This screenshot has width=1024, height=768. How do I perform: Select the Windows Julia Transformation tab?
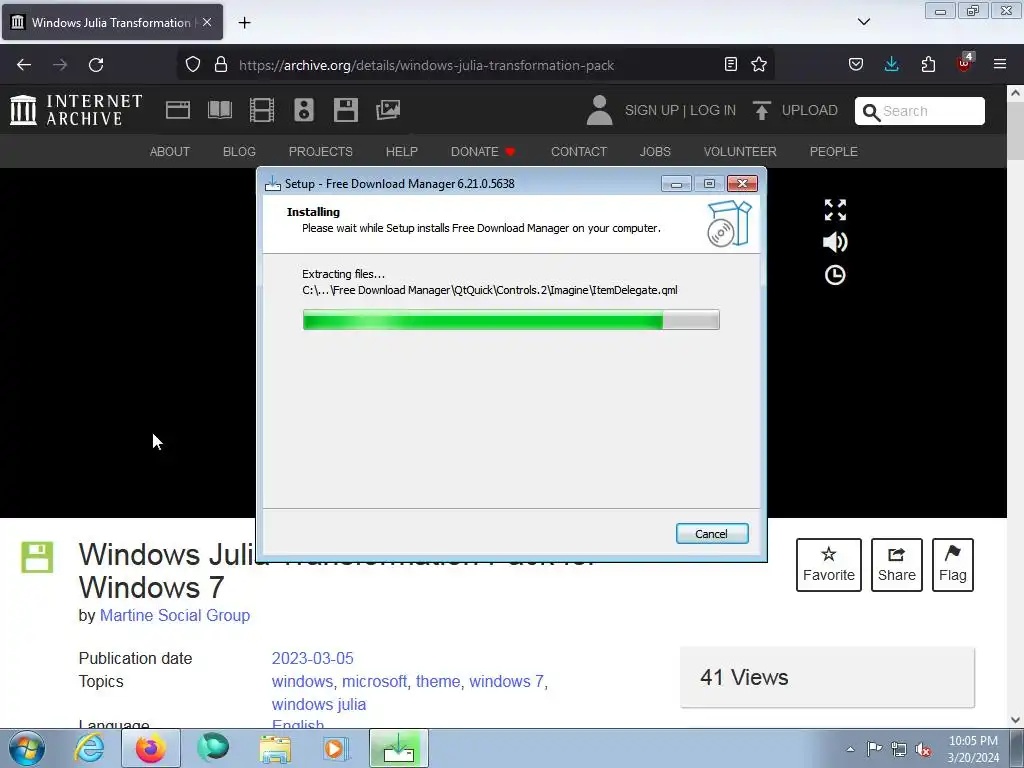point(112,22)
